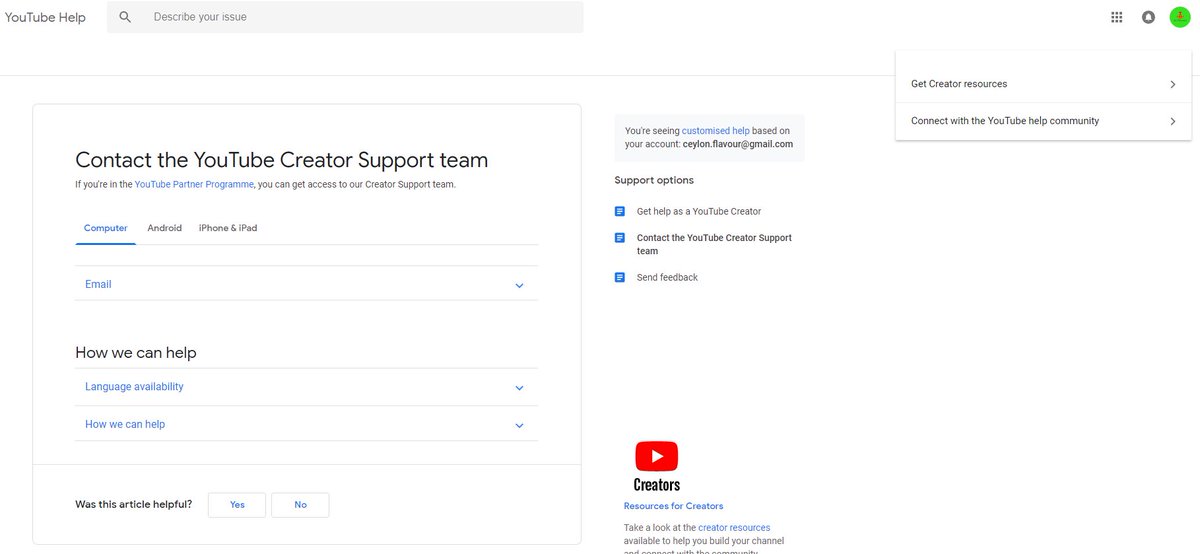The height and width of the screenshot is (554, 1200).
Task: Click the YouTube Help title
Action: click(x=45, y=17)
